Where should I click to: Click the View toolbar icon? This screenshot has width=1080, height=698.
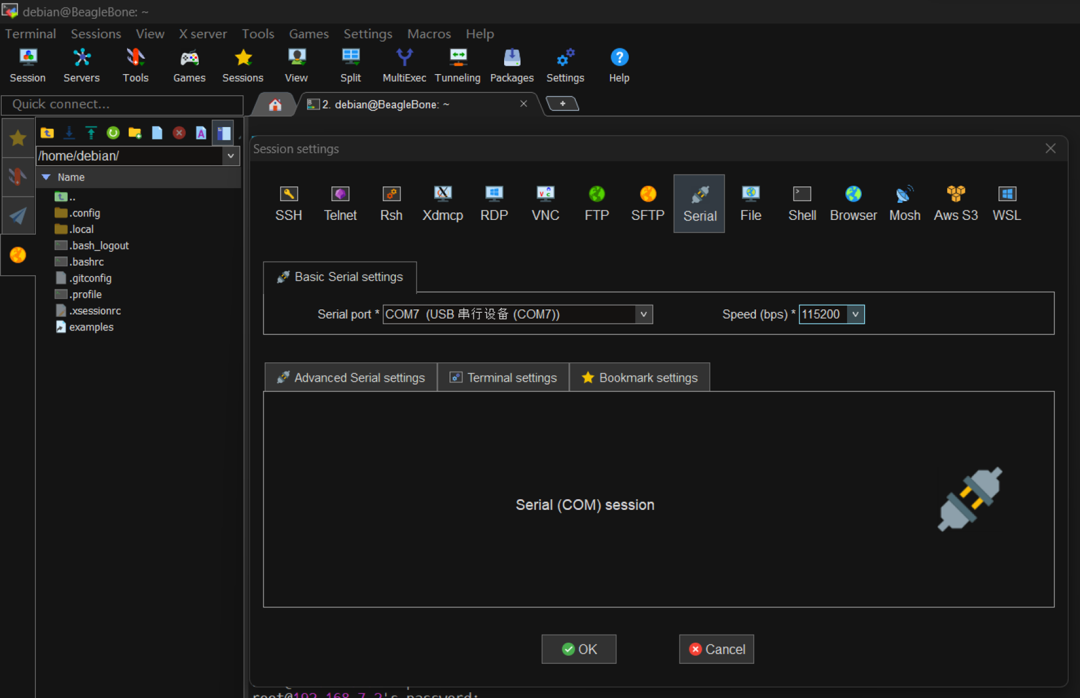coord(296,66)
